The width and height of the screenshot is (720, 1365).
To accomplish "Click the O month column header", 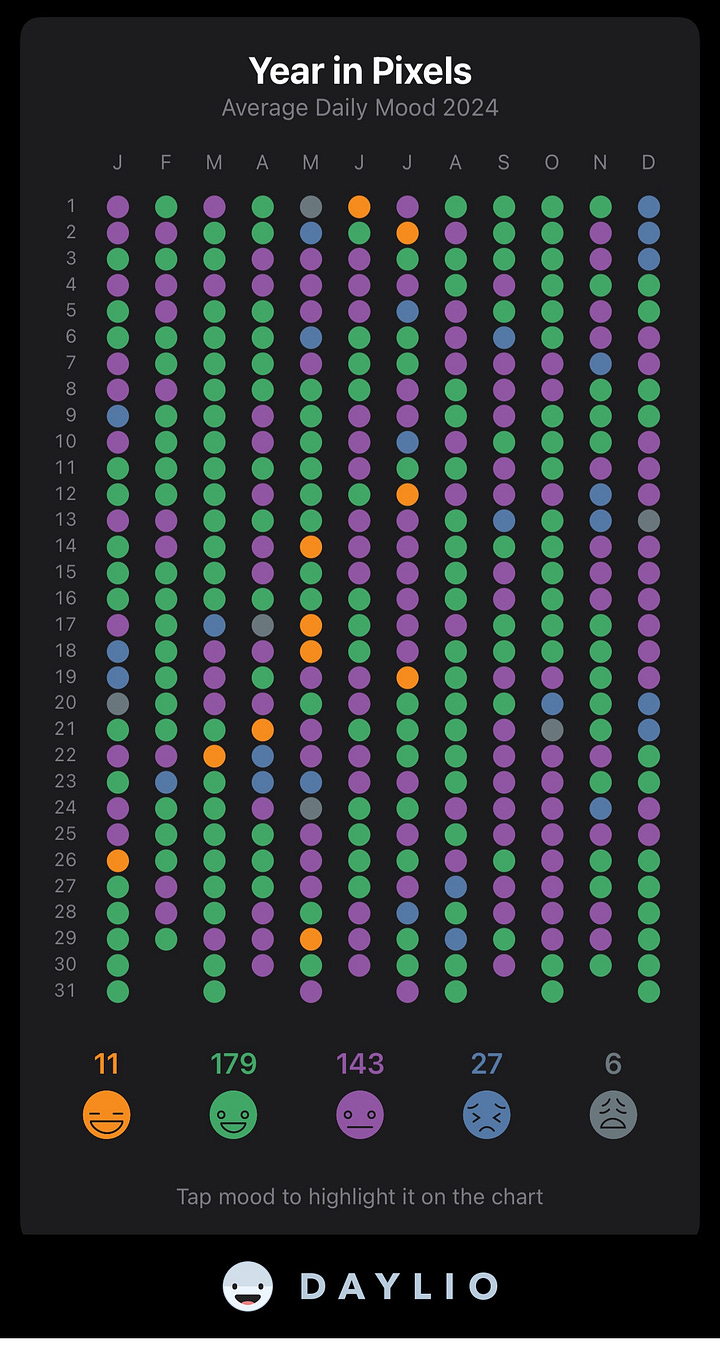I will [x=552, y=163].
